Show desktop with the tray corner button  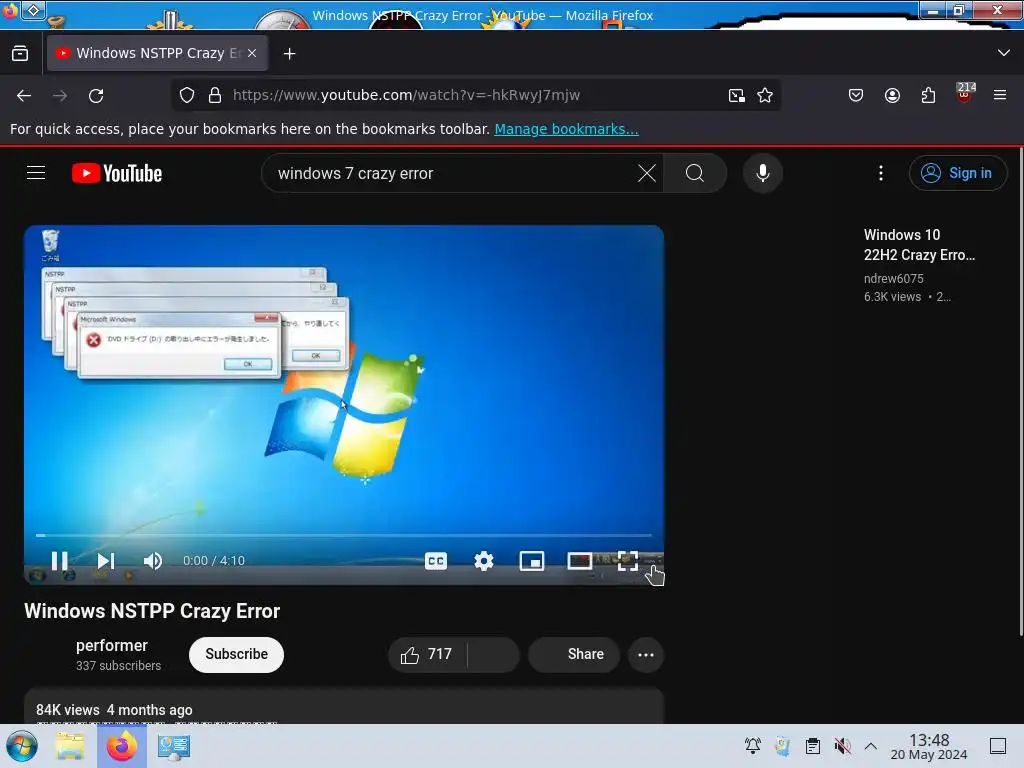997,746
